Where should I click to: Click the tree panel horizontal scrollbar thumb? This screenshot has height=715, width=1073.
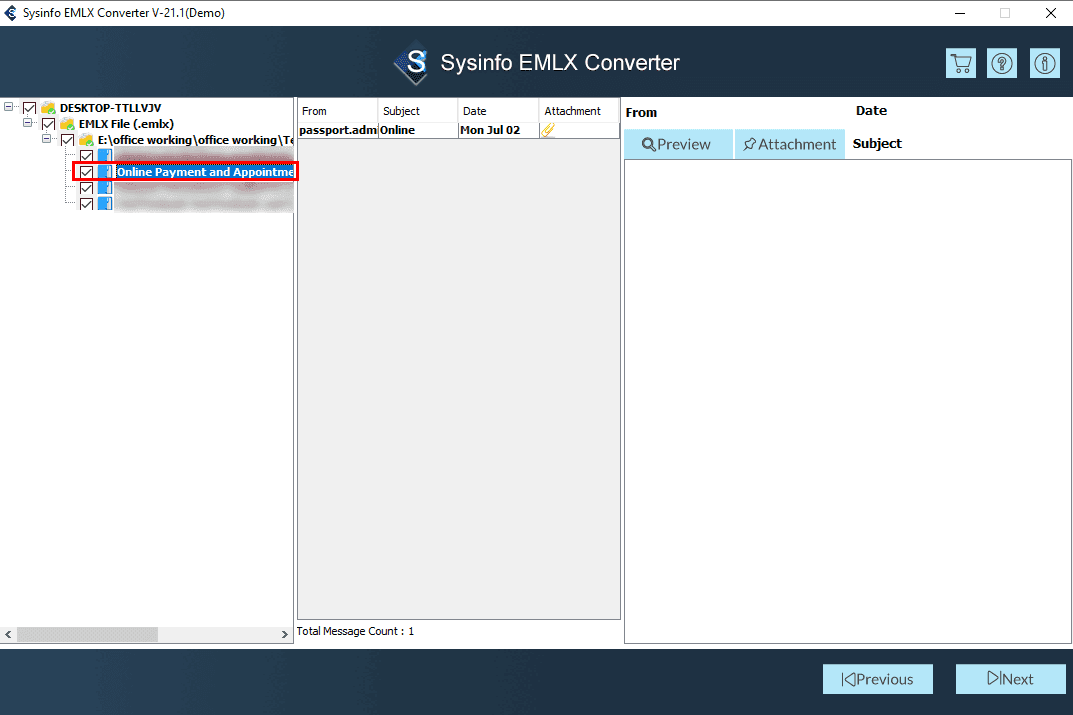coord(88,634)
